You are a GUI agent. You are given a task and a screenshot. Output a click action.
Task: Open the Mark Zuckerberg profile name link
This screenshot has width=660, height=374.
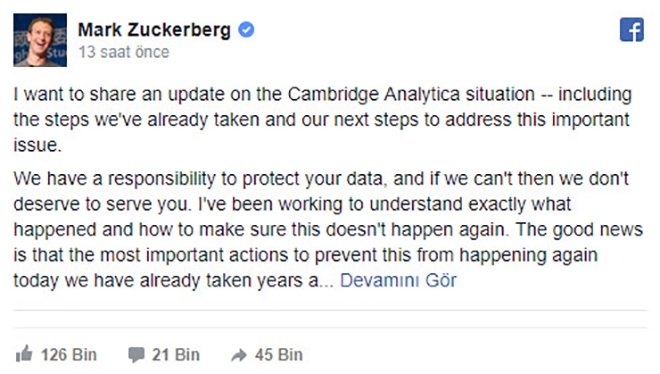tap(154, 30)
